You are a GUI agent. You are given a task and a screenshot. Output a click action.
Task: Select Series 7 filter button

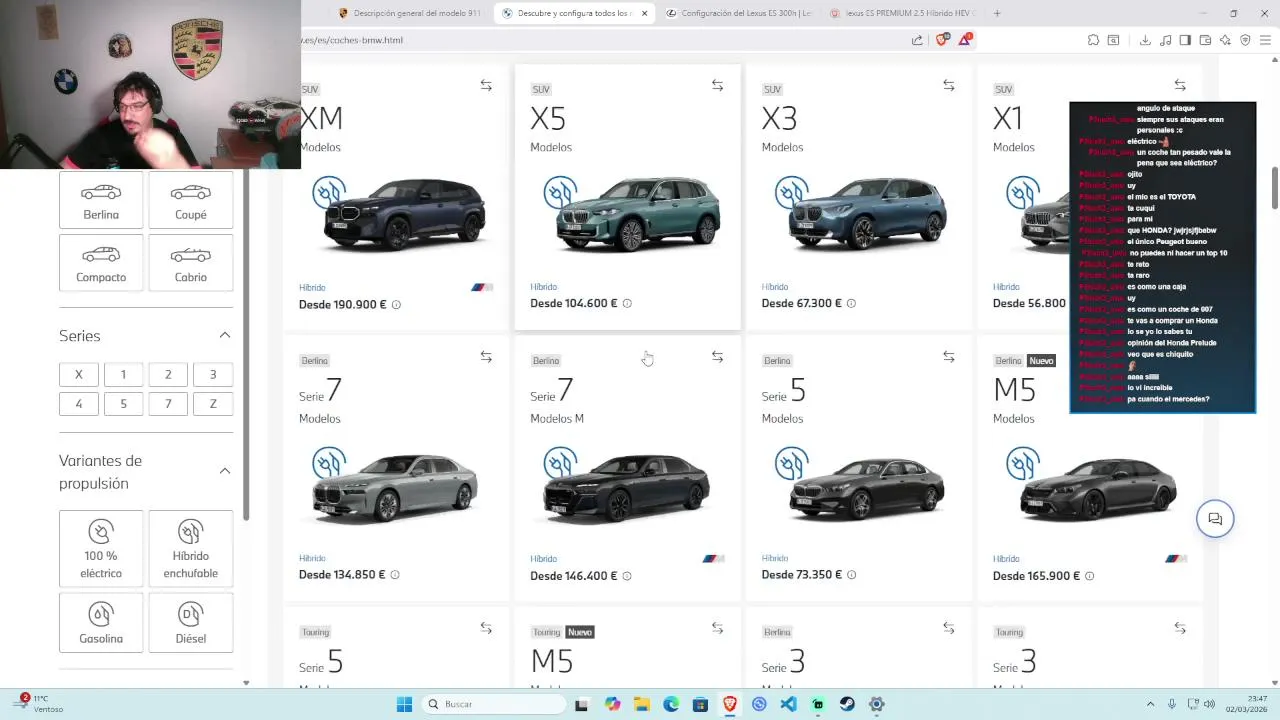click(168, 404)
